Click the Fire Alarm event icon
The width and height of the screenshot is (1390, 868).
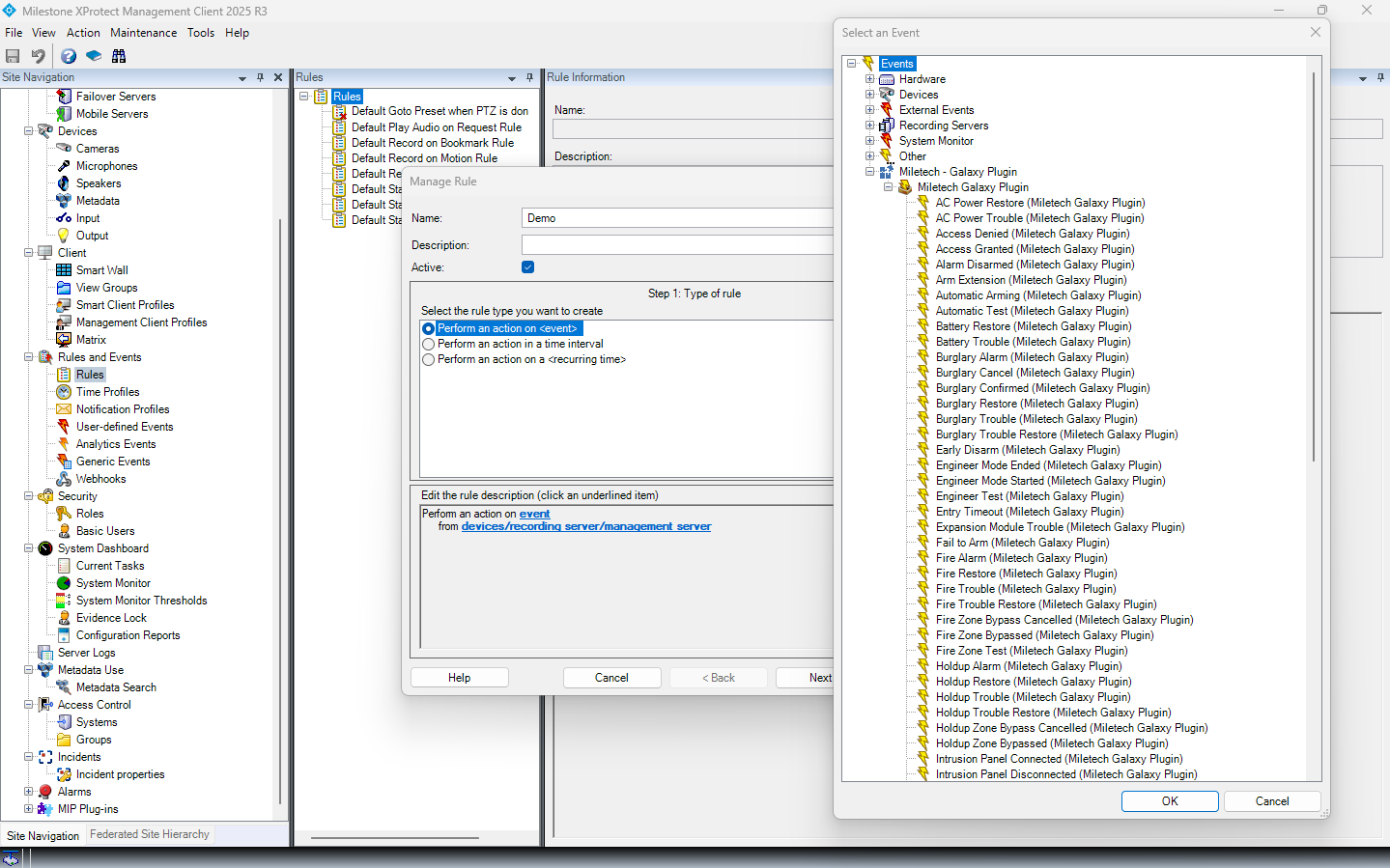pyautogui.click(x=922, y=558)
